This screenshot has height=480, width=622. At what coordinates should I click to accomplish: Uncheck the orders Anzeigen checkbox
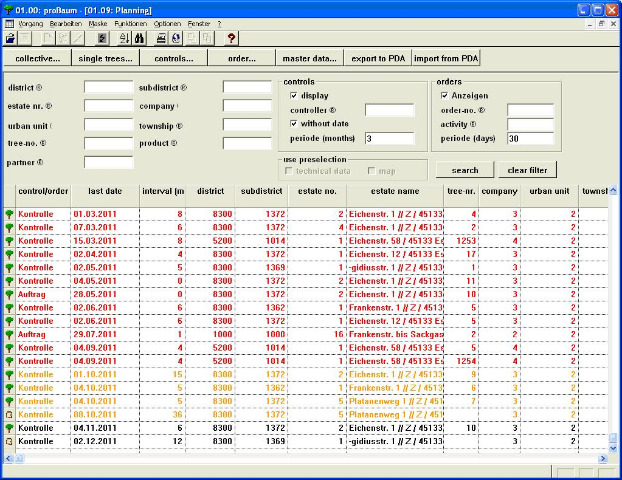point(445,95)
